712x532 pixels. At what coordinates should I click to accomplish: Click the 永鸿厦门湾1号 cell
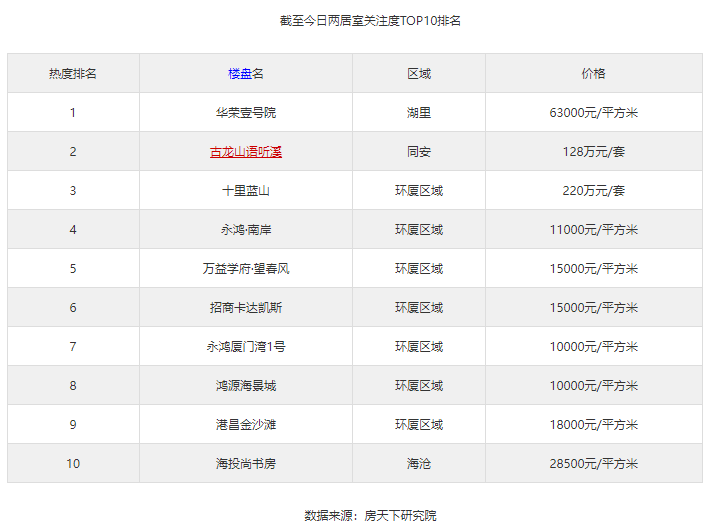click(x=246, y=347)
